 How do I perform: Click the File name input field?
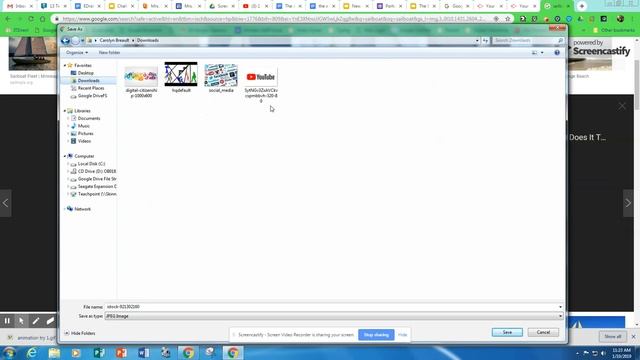331,307
